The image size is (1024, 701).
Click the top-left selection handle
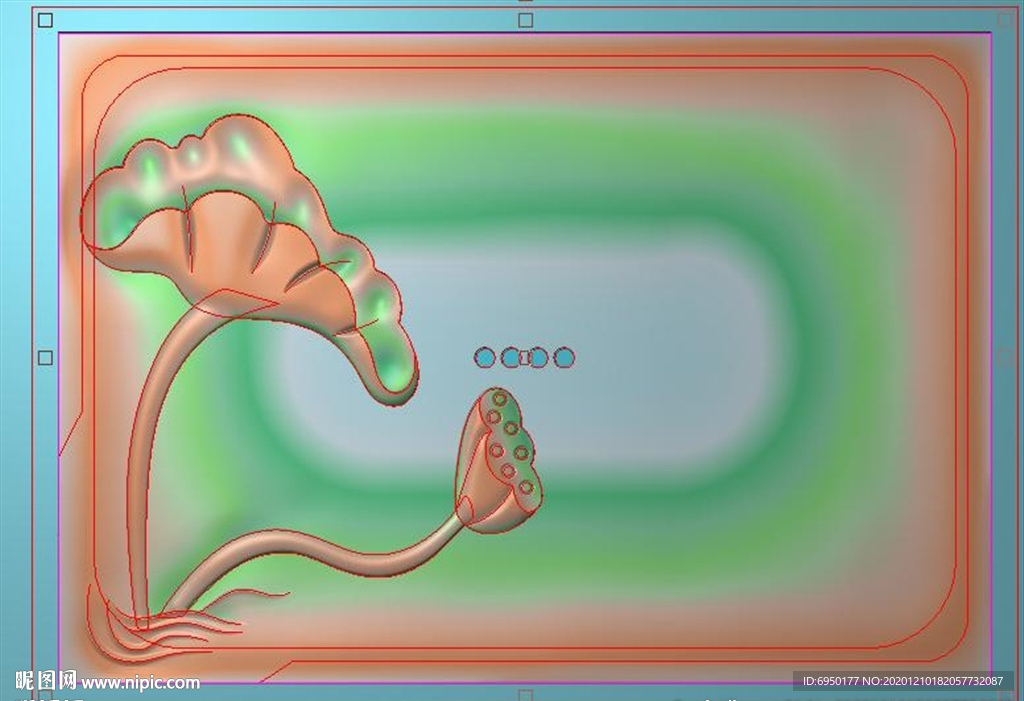(x=45, y=20)
